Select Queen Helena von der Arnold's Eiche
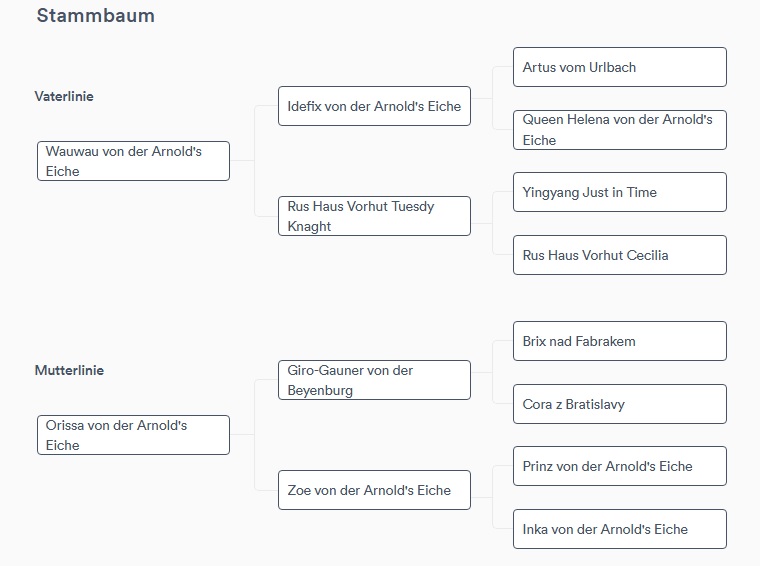This screenshot has width=760, height=566. pyautogui.click(x=620, y=130)
